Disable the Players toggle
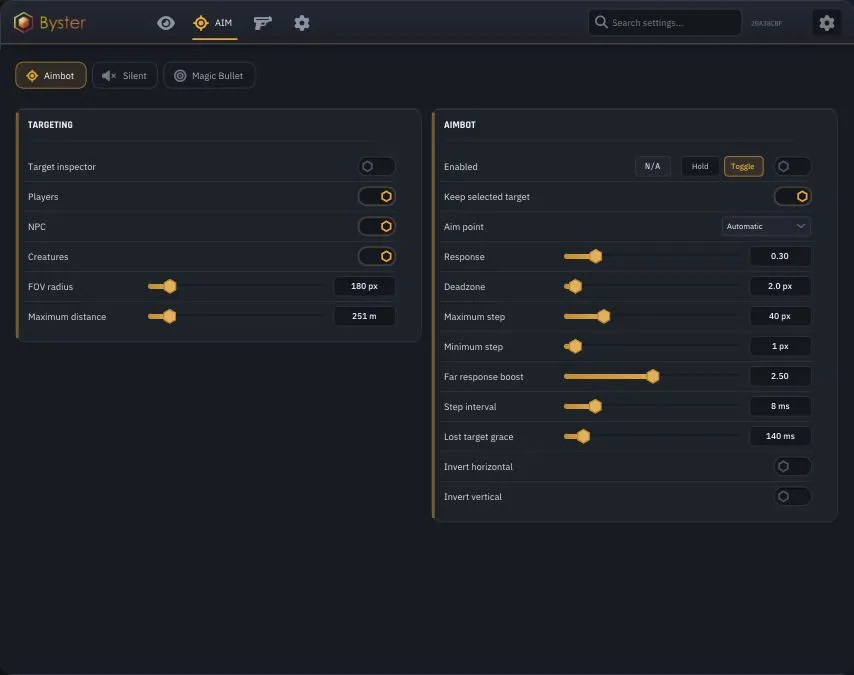This screenshot has height=675, width=854. [376, 197]
